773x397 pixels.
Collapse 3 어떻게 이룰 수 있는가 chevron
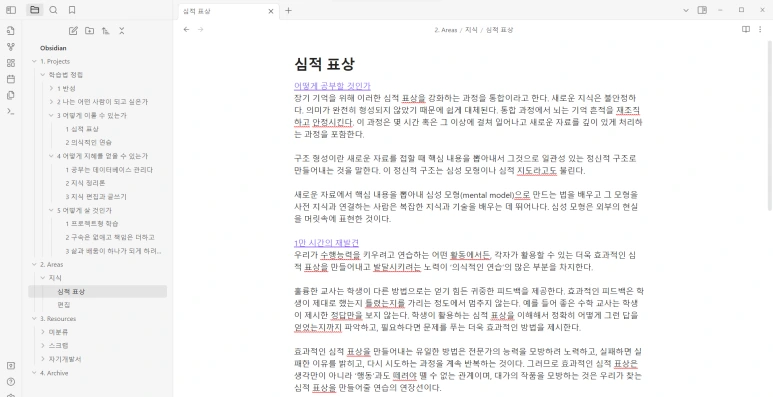[51, 115]
